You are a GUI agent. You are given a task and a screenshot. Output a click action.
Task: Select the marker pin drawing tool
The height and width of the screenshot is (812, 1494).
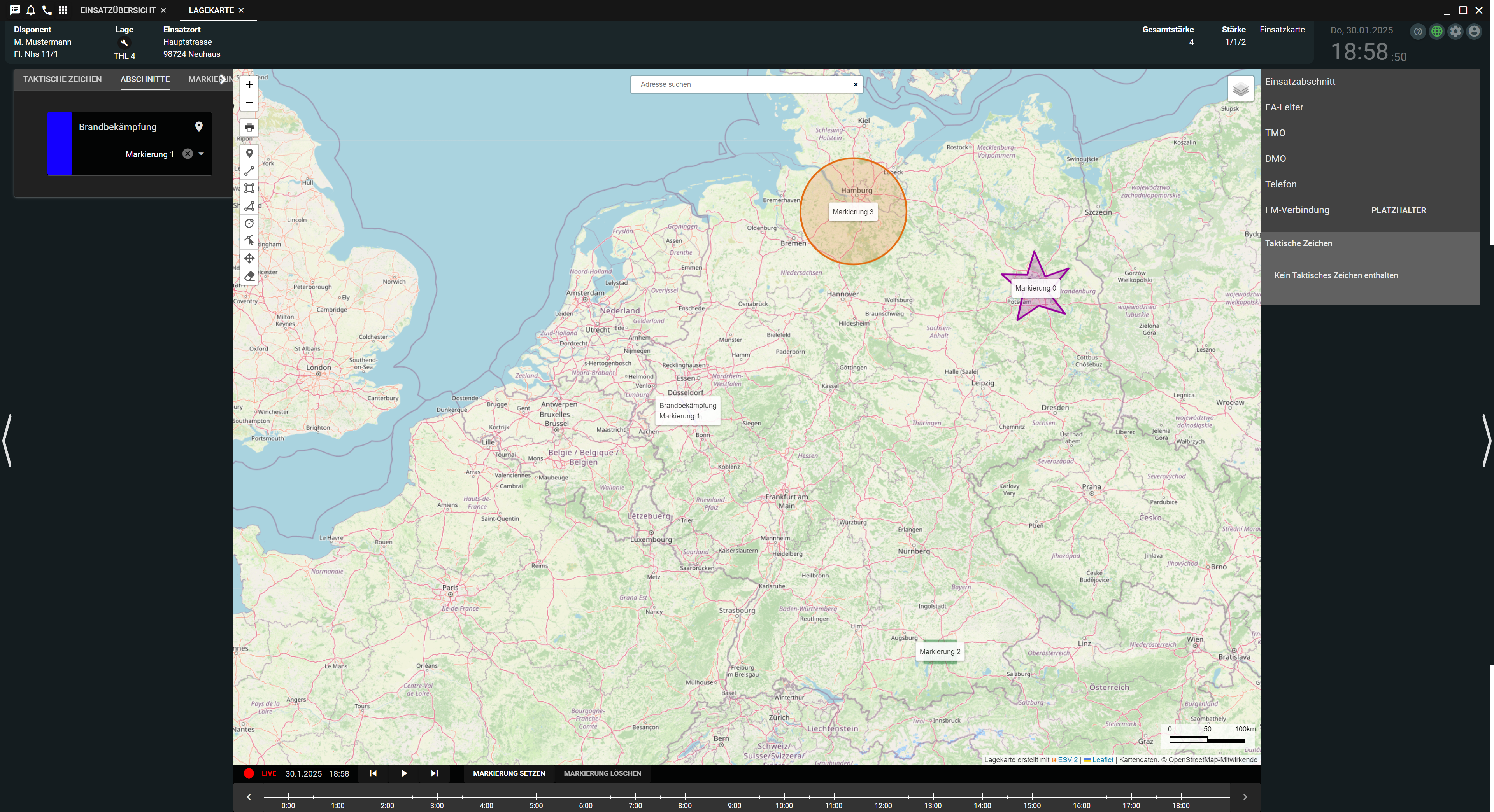pyautogui.click(x=249, y=154)
